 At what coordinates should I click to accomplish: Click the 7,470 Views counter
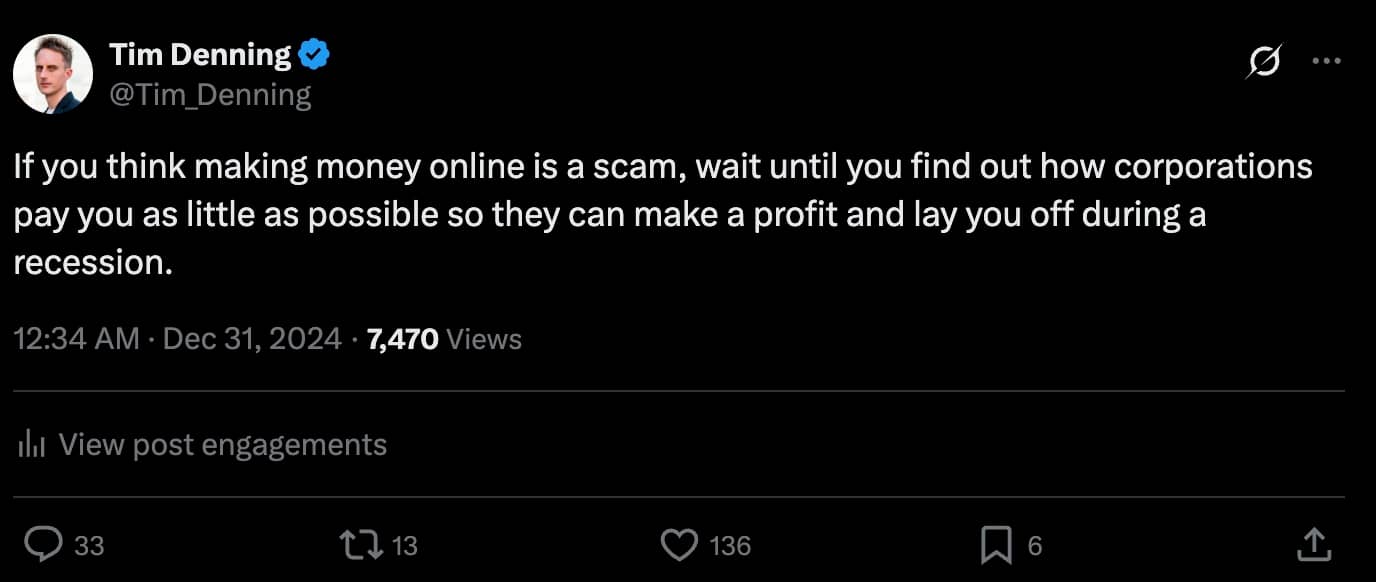(x=444, y=339)
